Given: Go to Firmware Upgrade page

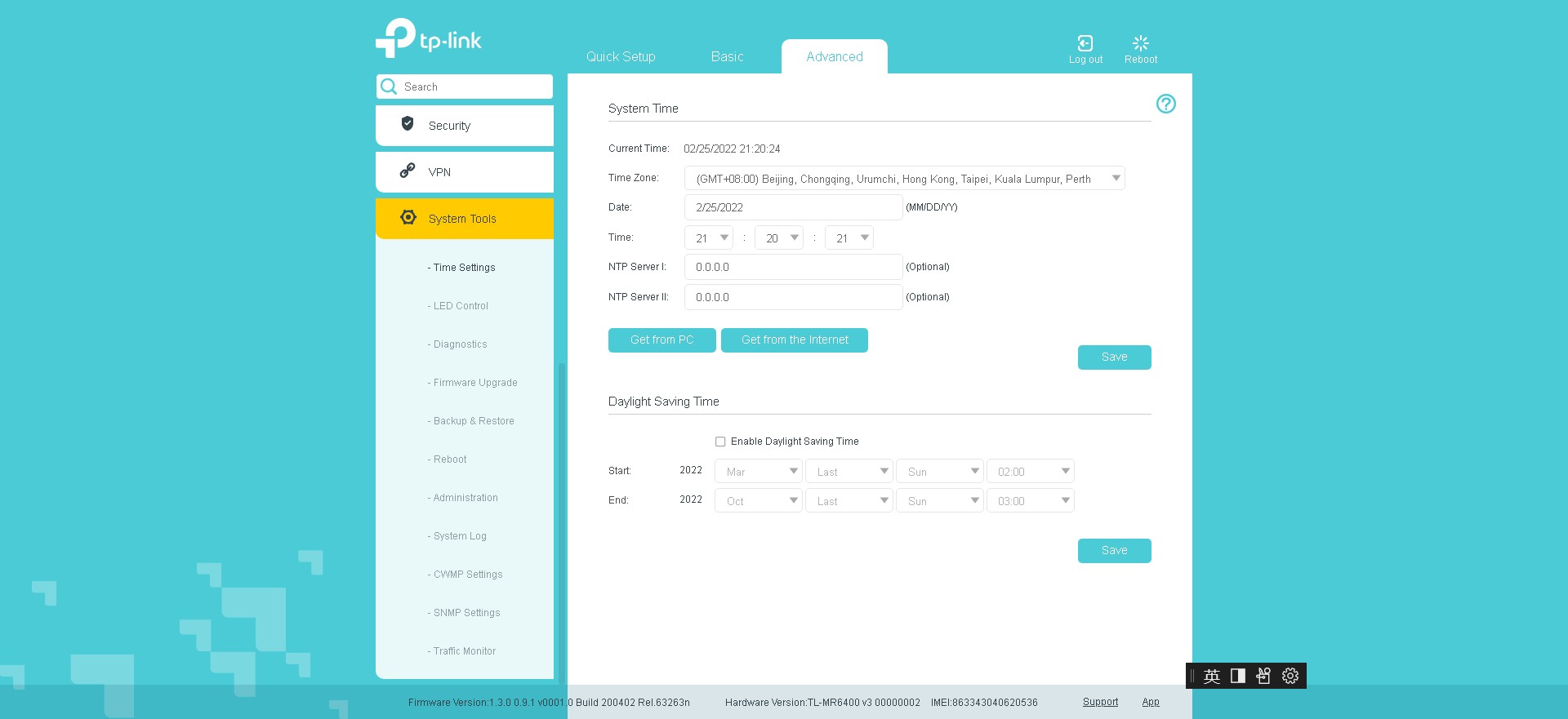Looking at the screenshot, I should coord(473,383).
